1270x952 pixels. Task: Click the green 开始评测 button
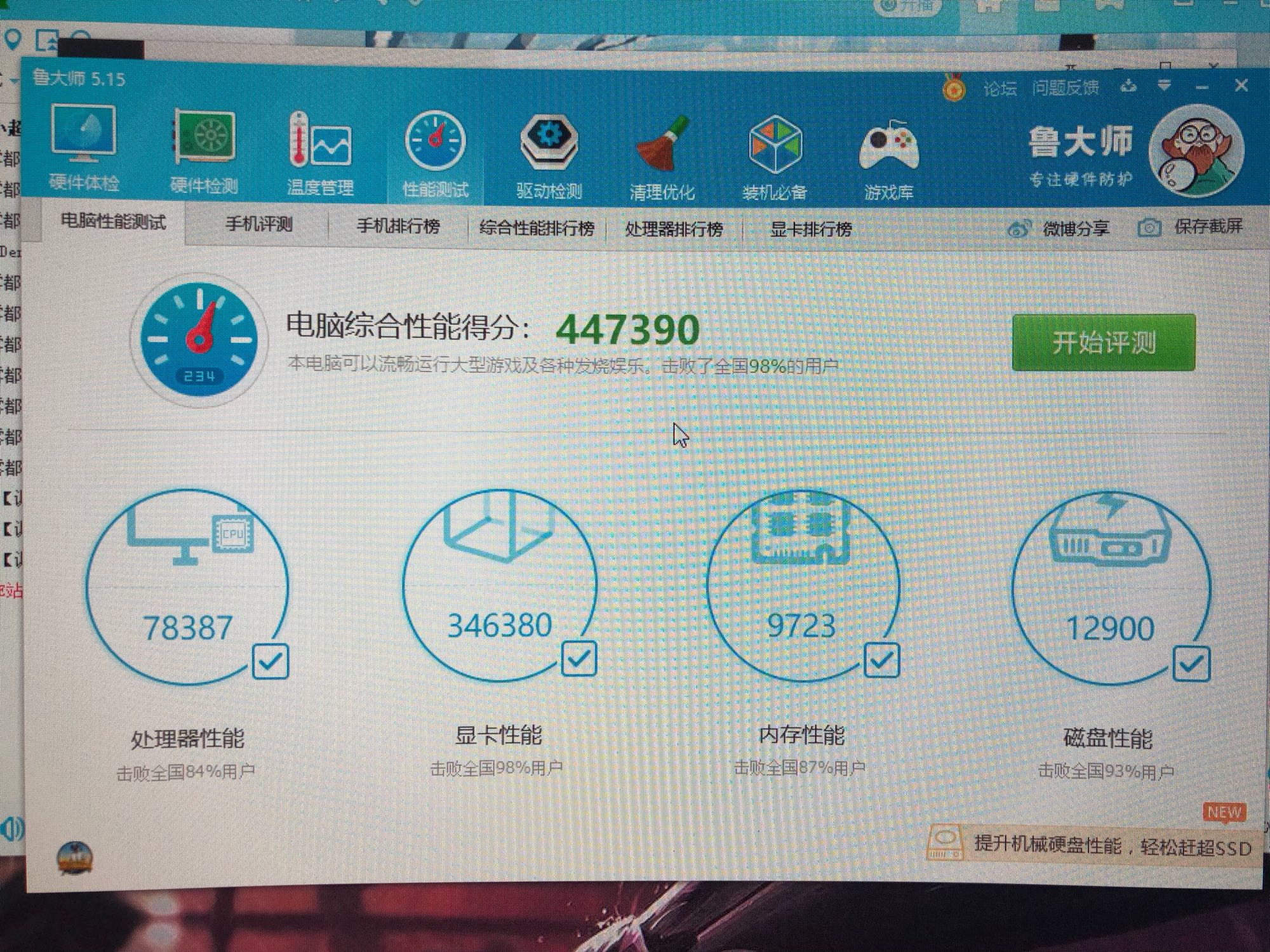1104,342
